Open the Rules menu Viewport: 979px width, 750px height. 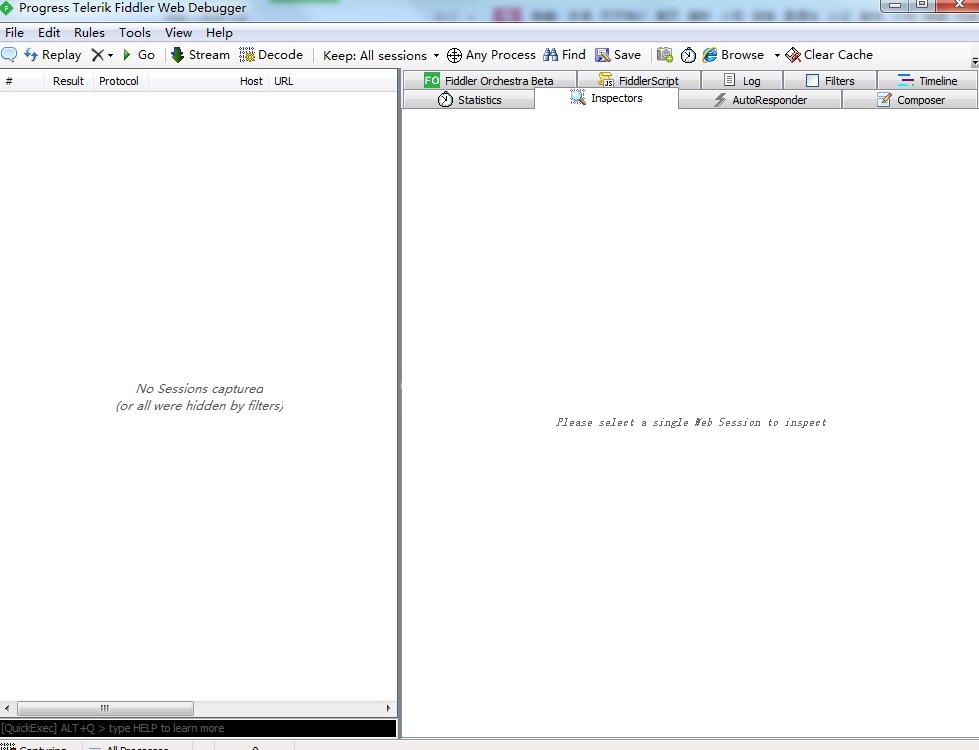89,33
